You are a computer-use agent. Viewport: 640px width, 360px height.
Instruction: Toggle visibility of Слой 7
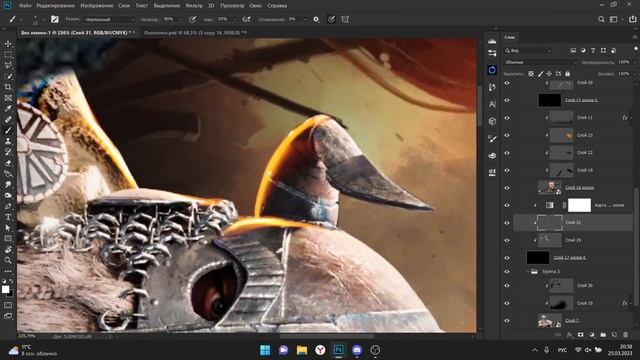point(507,320)
